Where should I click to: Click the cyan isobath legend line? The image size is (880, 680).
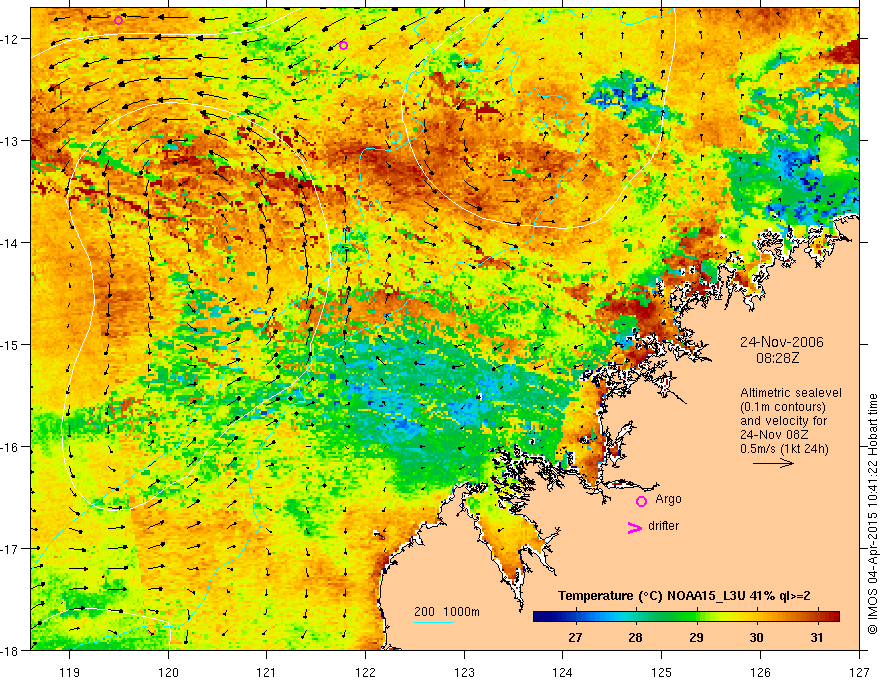(x=434, y=622)
